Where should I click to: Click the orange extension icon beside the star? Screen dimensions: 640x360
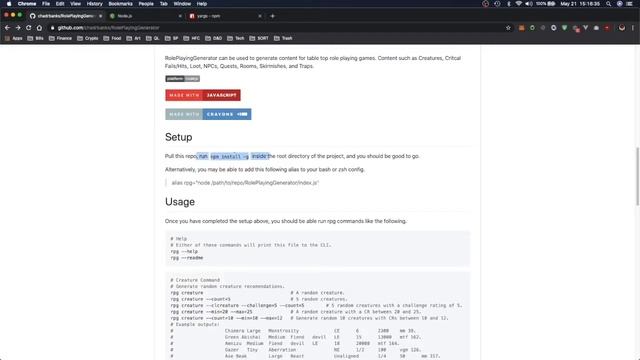(x=522, y=28)
